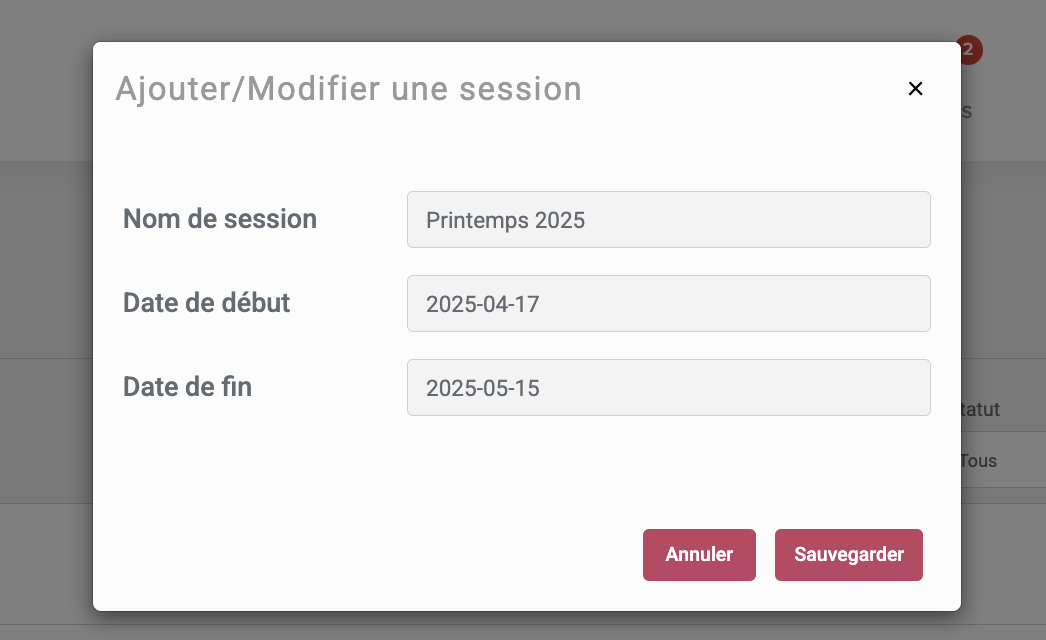The height and width of the screenshot is (640, 1046).
Task: Open the 'Tous' status filter behind the dialog
Action: [x=980, y=462]
